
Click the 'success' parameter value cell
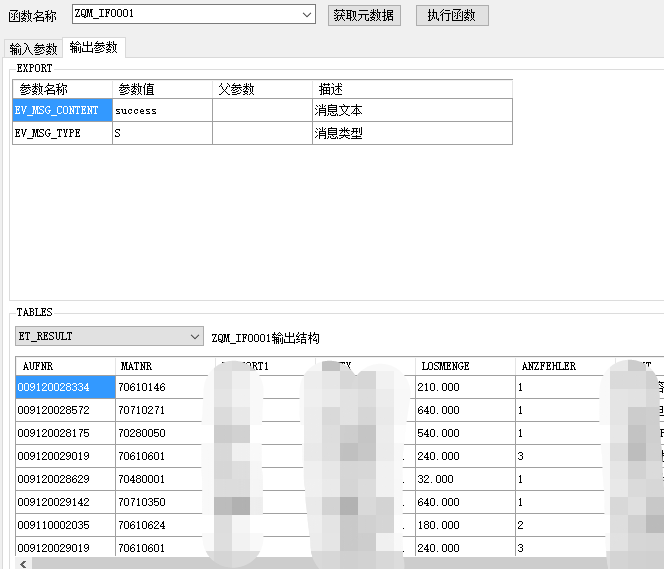pyautogui.click(x=162, y=110)
